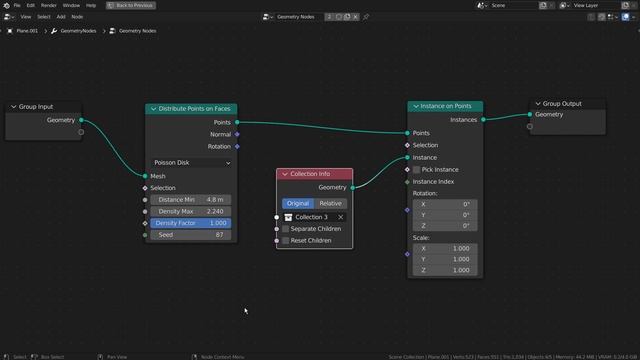The width and height of the screenshot is (640, 360).
Task: Click the Selection socket on Instance on Points
Action: 407,145
